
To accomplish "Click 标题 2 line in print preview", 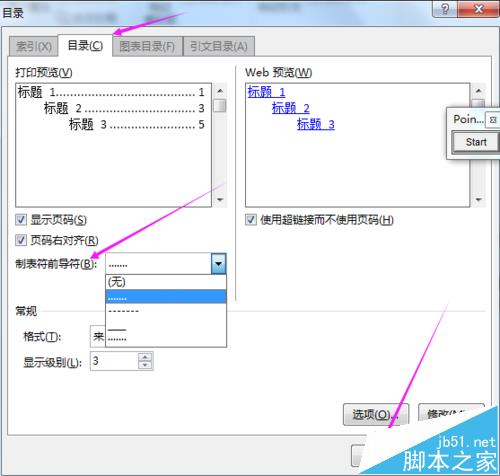I will click(124, 108).
